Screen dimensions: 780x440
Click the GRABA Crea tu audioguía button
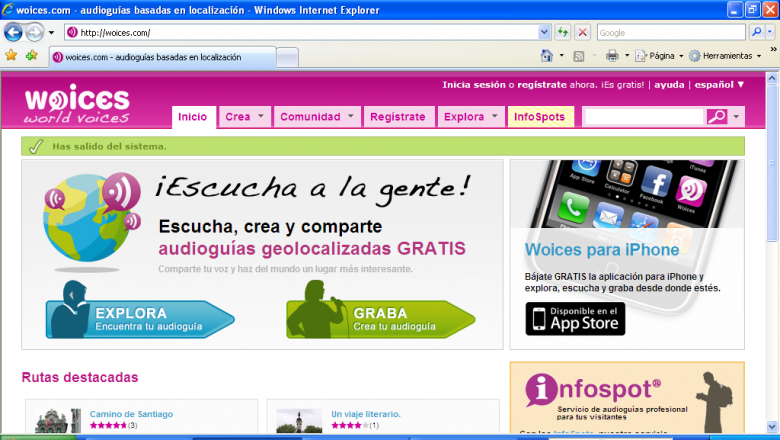[x=381, y=311]
